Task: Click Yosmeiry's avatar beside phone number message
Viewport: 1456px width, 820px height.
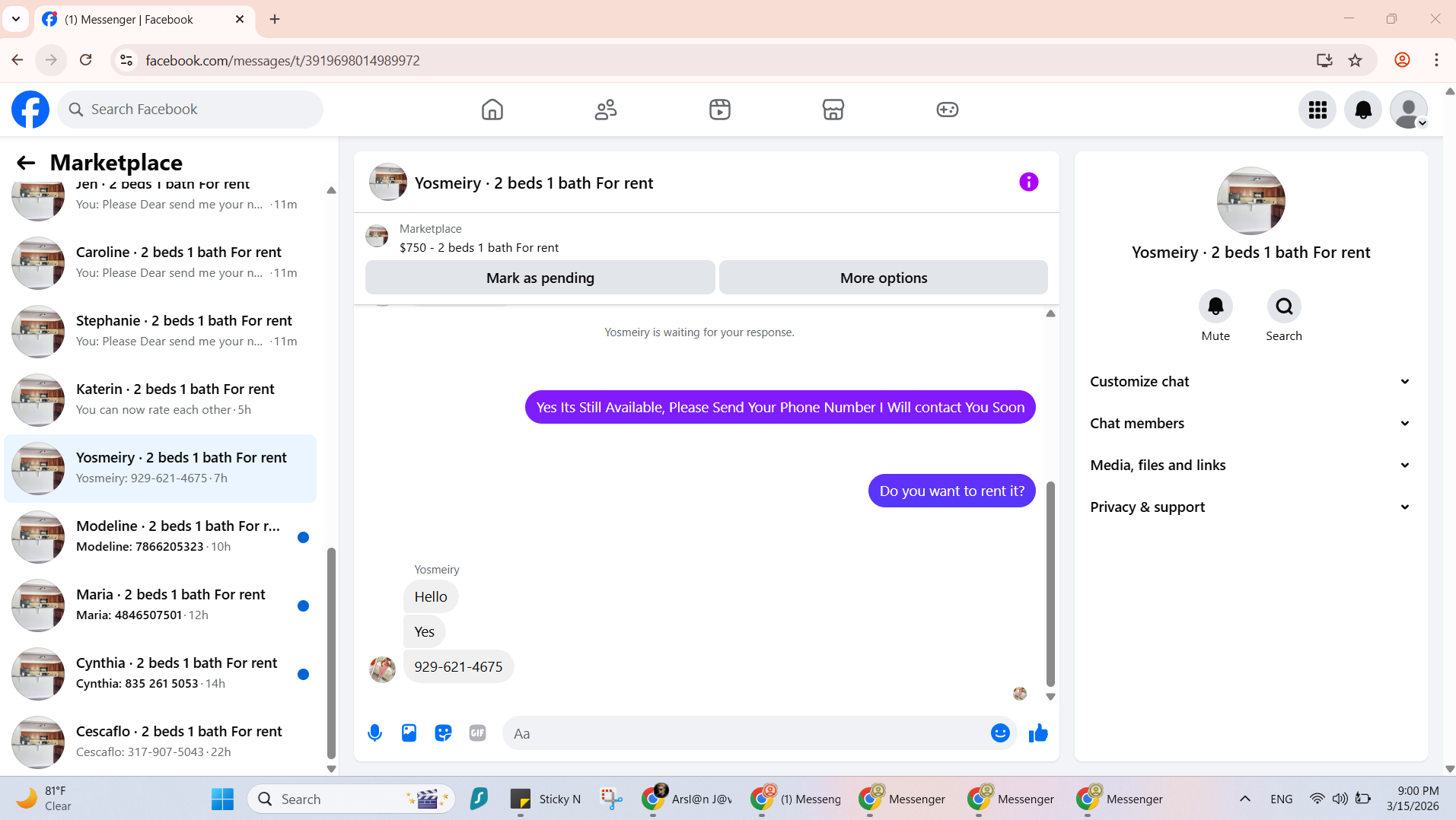Action: (382, 669)
